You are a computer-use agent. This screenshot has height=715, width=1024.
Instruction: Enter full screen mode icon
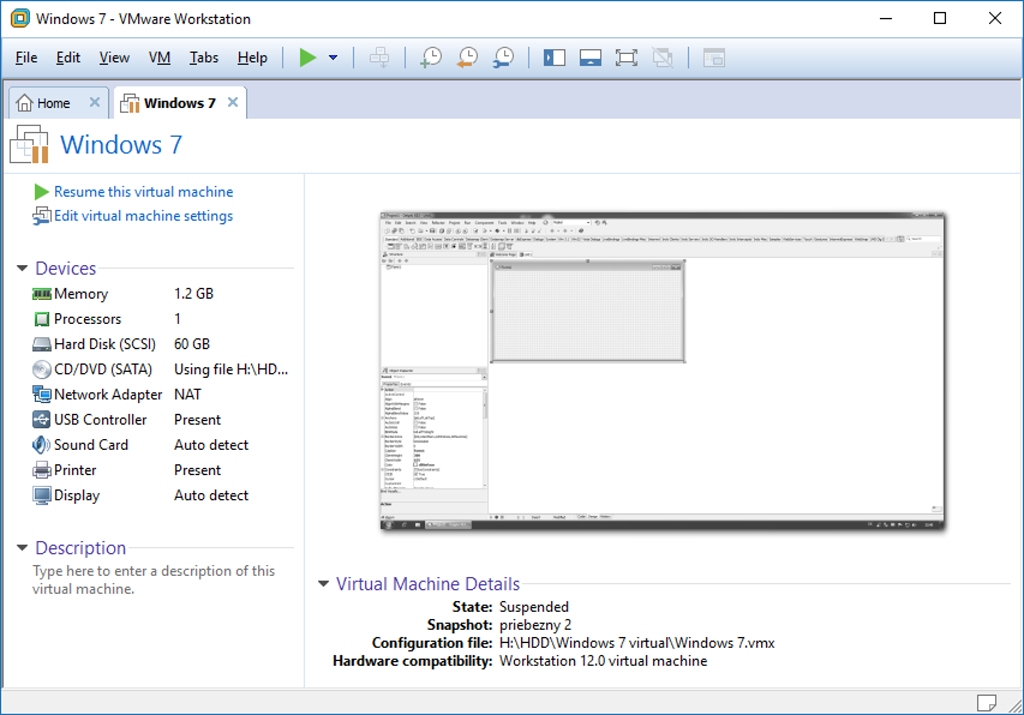coord(626,58)
